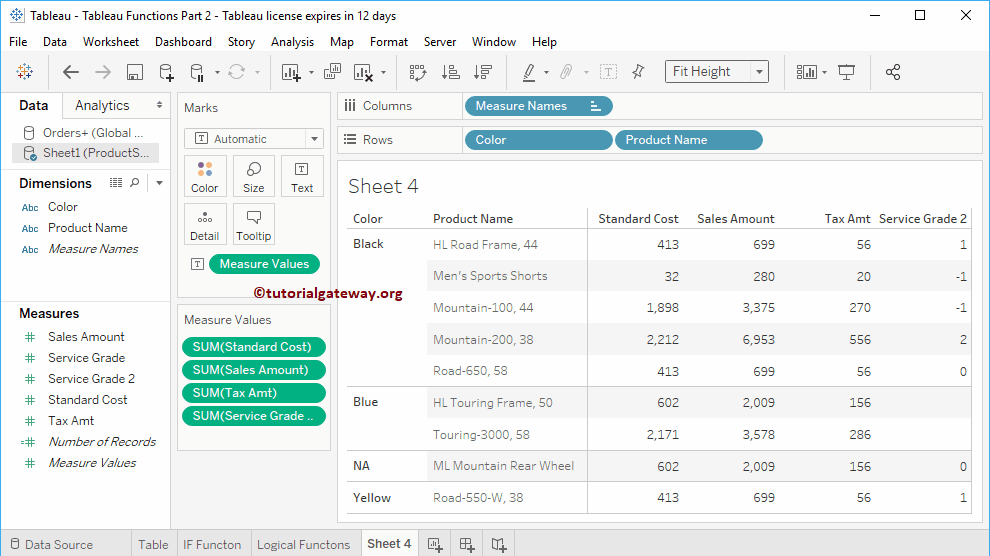This screenshot has height=556, width=990.
Task: Select the Number of Records measure
Action: (102, 442)
